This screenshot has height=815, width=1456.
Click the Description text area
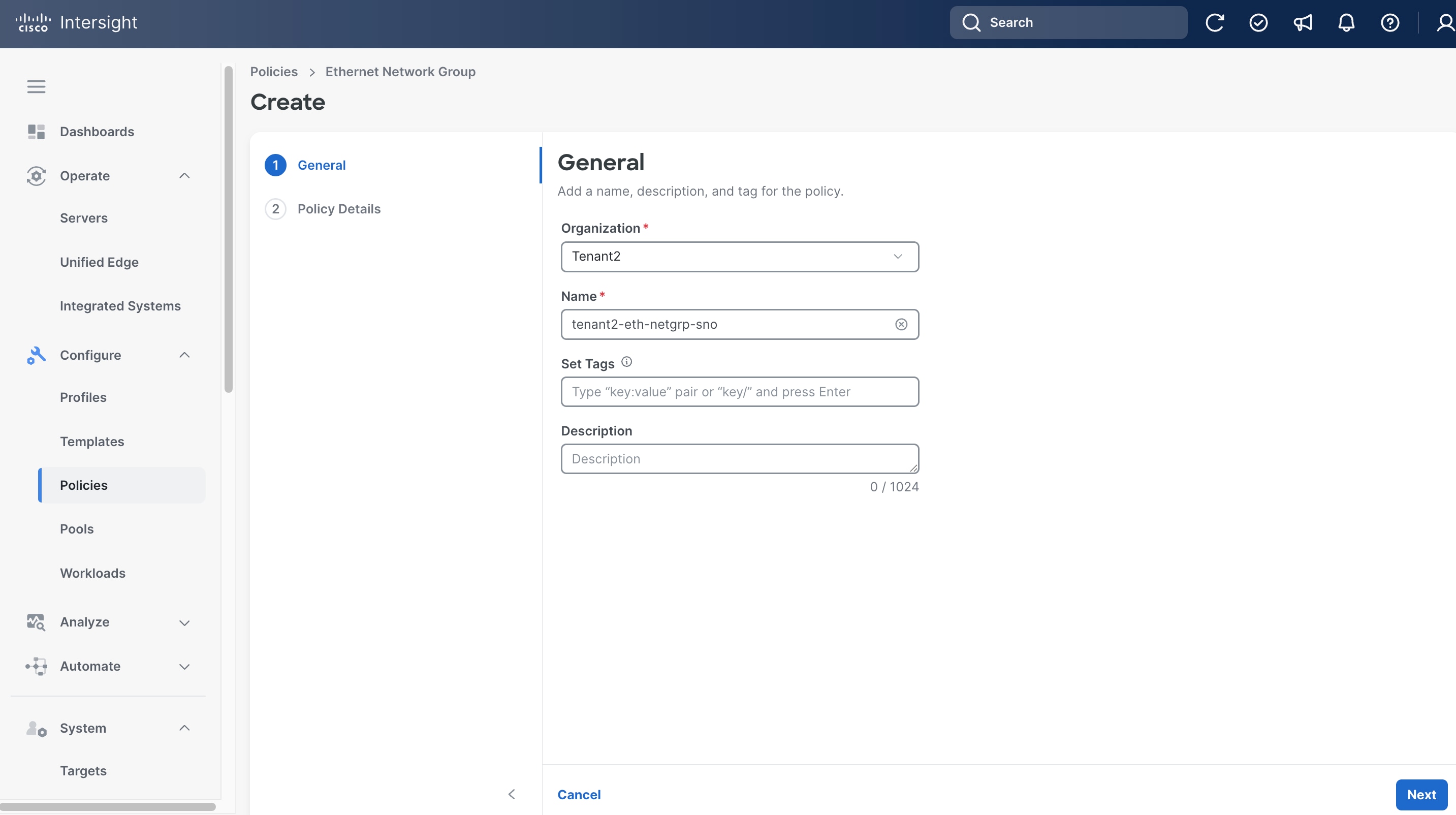[x=739, y=459]
